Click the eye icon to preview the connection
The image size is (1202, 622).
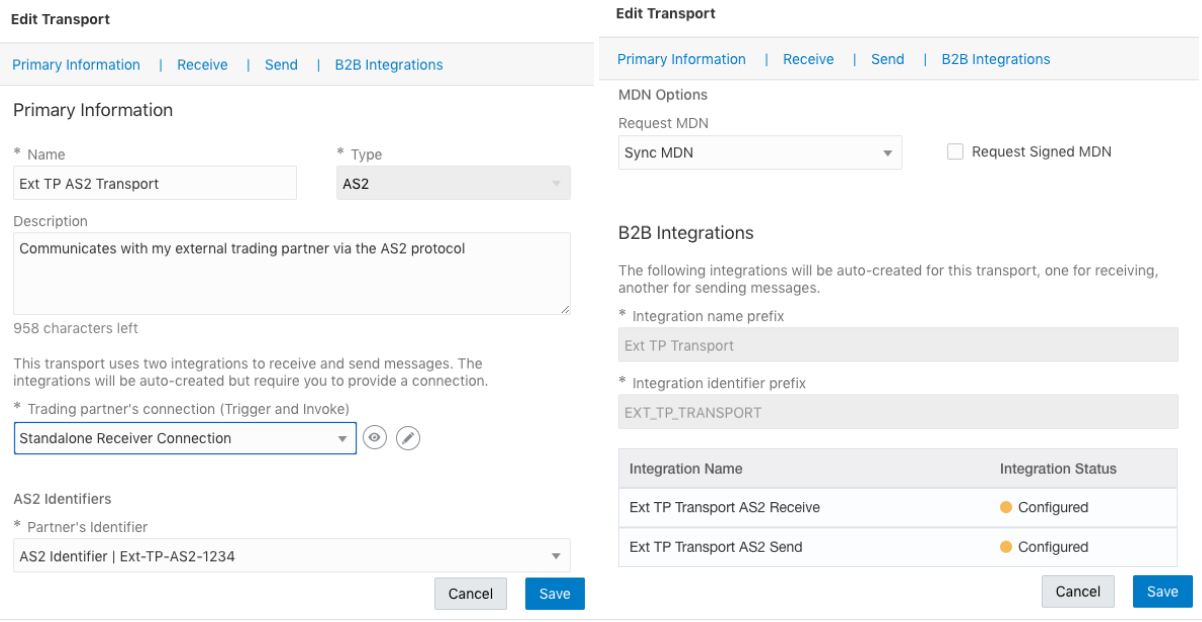tap(376, 438)
